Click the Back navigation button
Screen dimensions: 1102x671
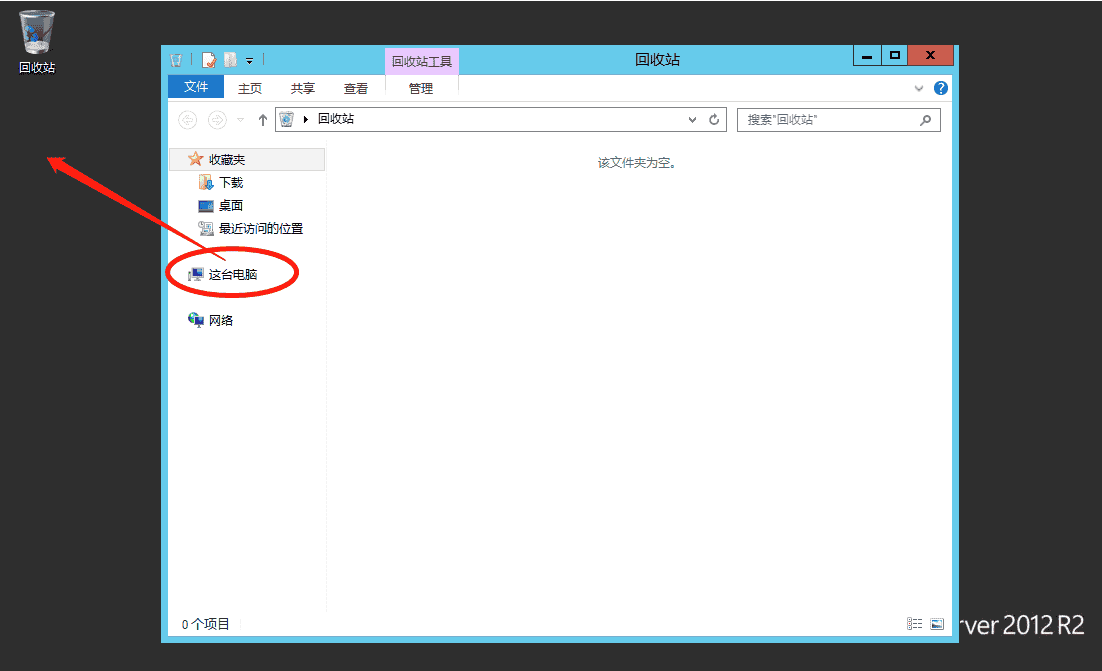click(187, 119)
